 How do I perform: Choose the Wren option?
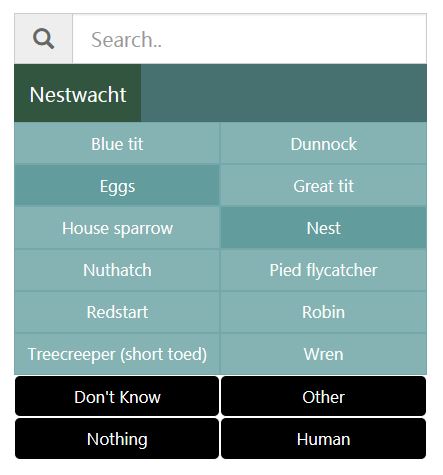(323, 354)
